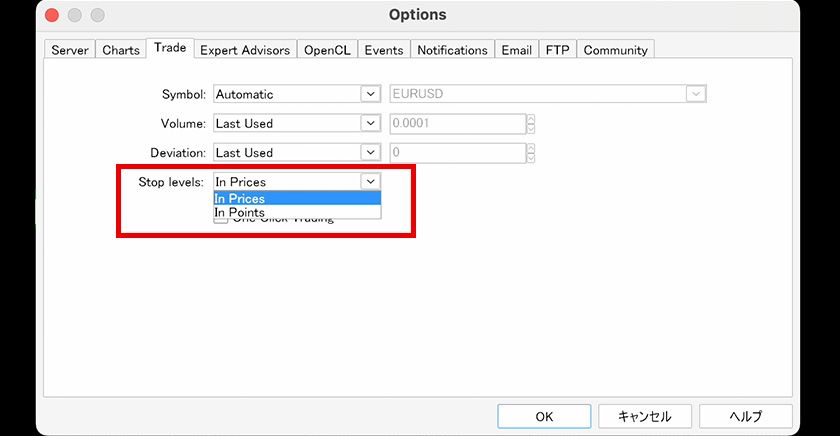Screen dimensions: 840x436
Task: Click the OK button
Action: [544, 416]
